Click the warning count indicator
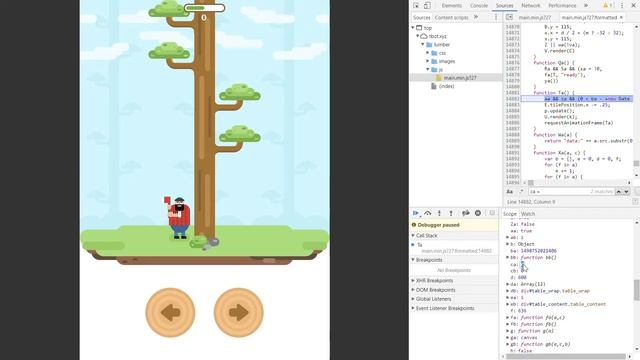The width and height of the screenshot is (640, 360). coord(608,5)
